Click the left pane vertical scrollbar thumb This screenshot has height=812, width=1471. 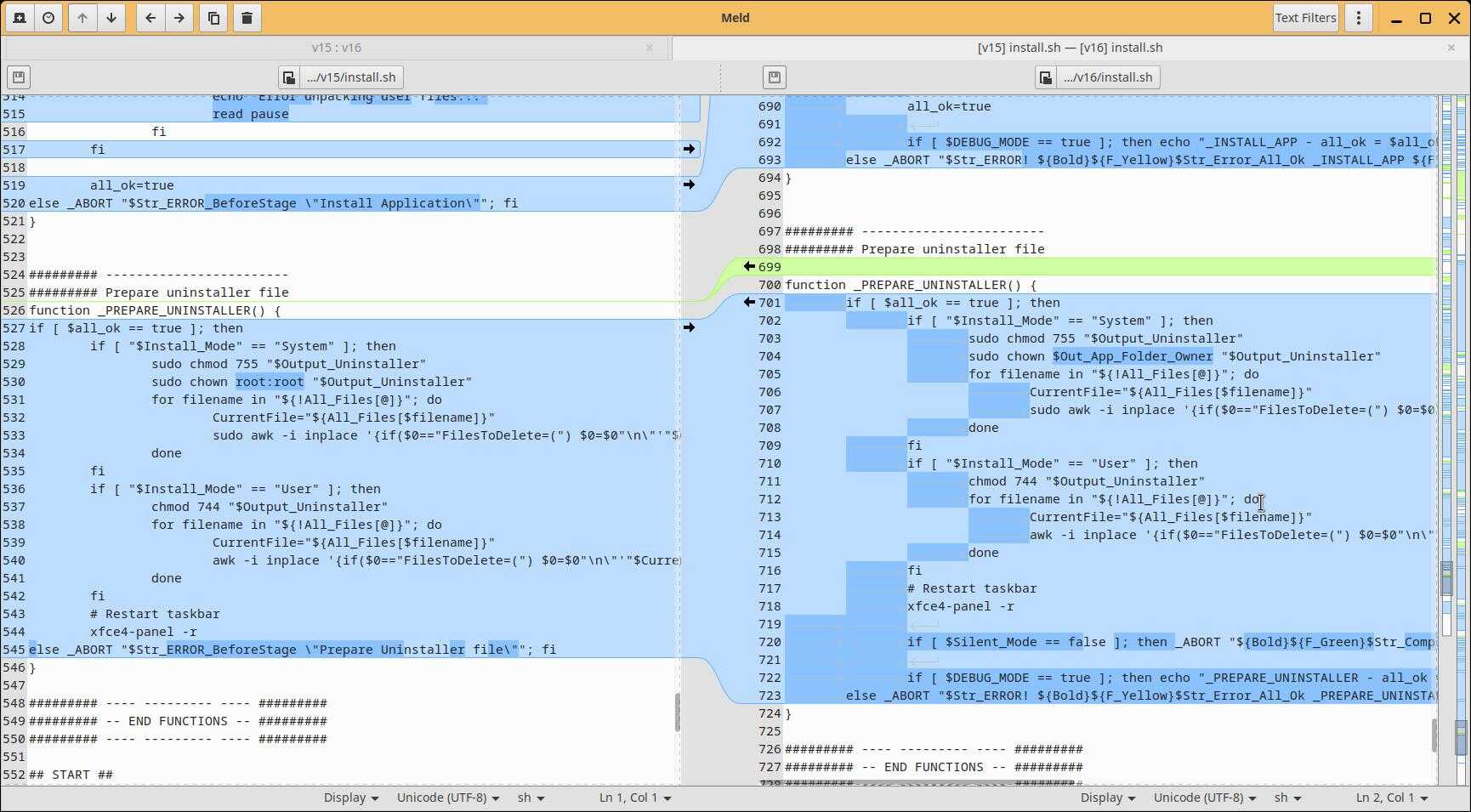pyautogui.click(x=677, y=713)
